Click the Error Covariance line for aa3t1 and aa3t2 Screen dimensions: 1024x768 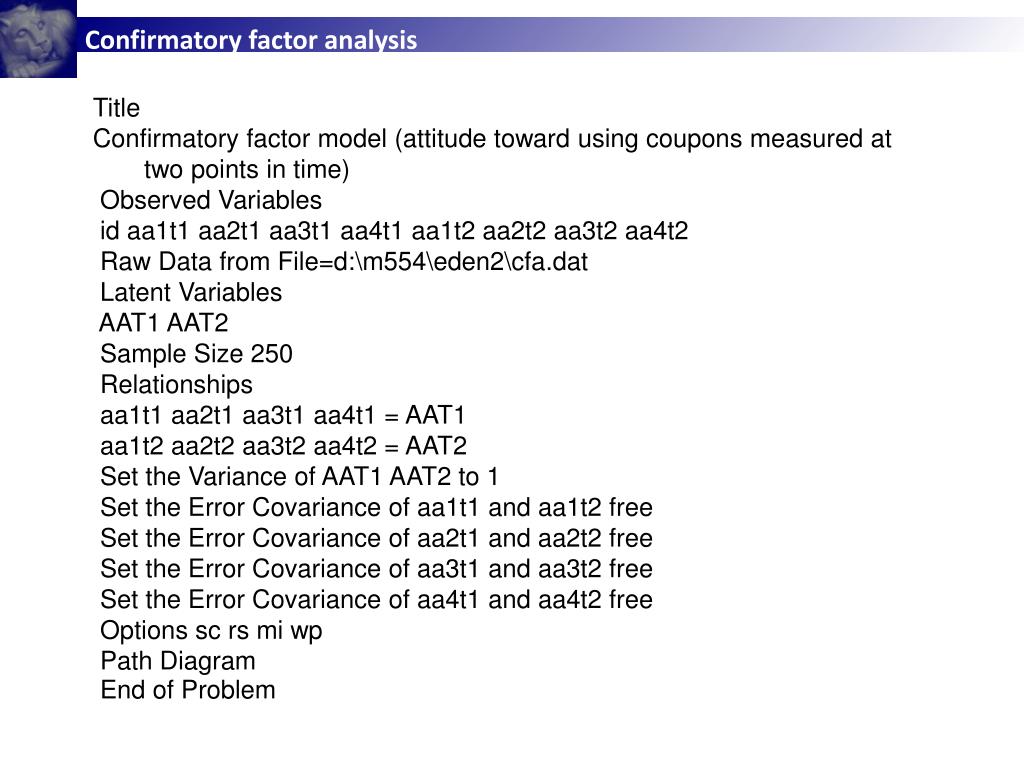pos(377,569)
